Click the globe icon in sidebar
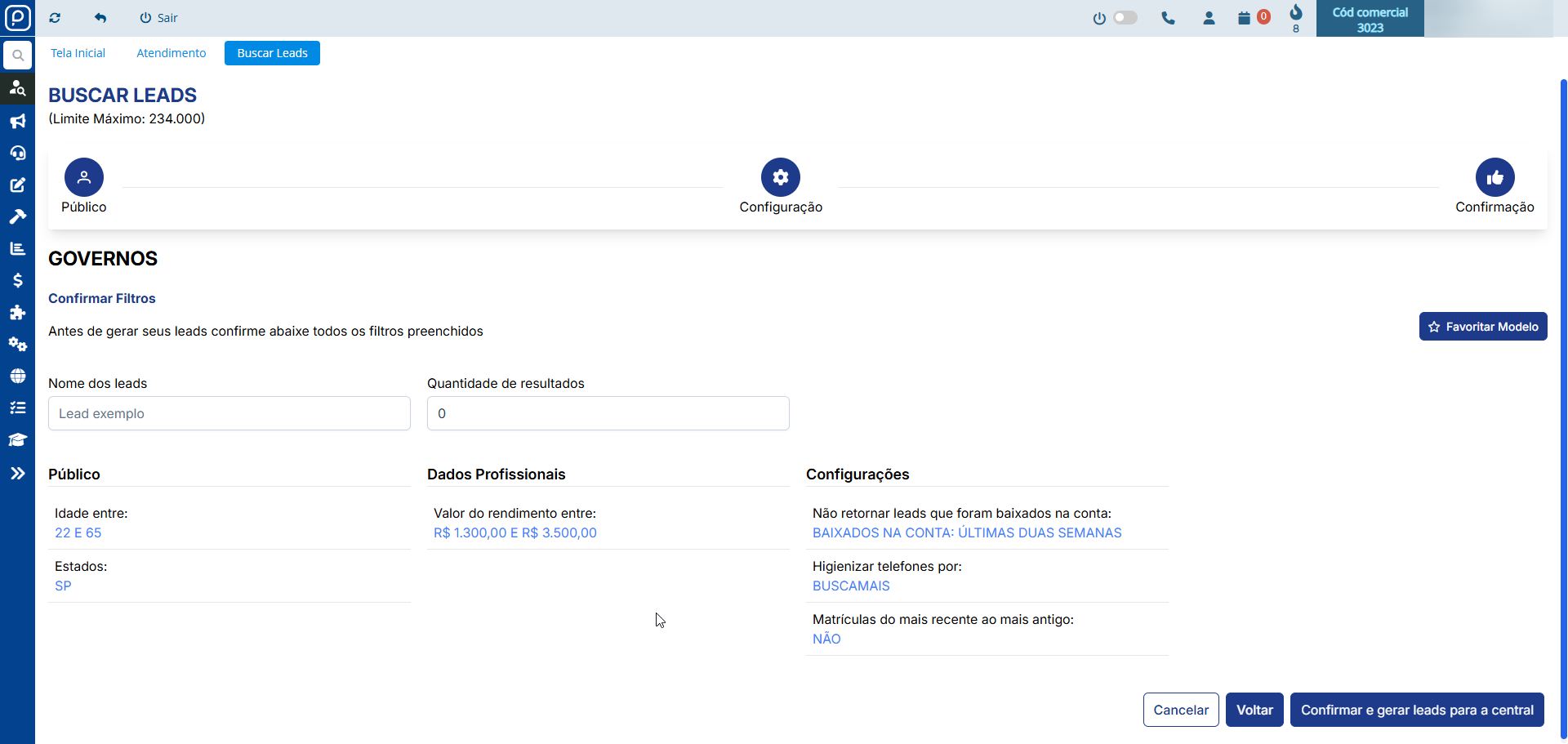1568x744 pixels. click(17, 376)
